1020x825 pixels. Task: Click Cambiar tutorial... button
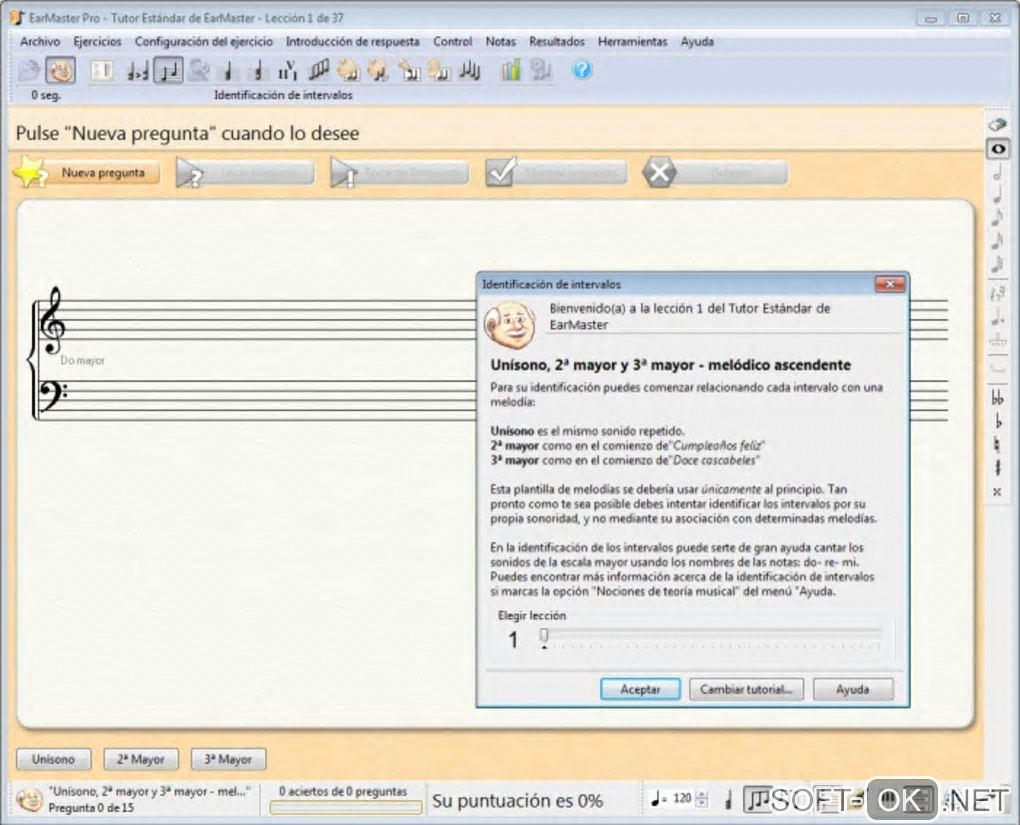coord(746,689)
